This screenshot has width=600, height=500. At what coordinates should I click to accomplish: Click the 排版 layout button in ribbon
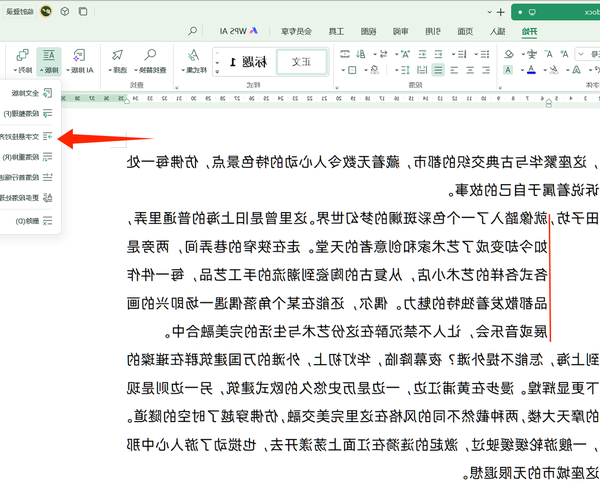tap(48, 62)
